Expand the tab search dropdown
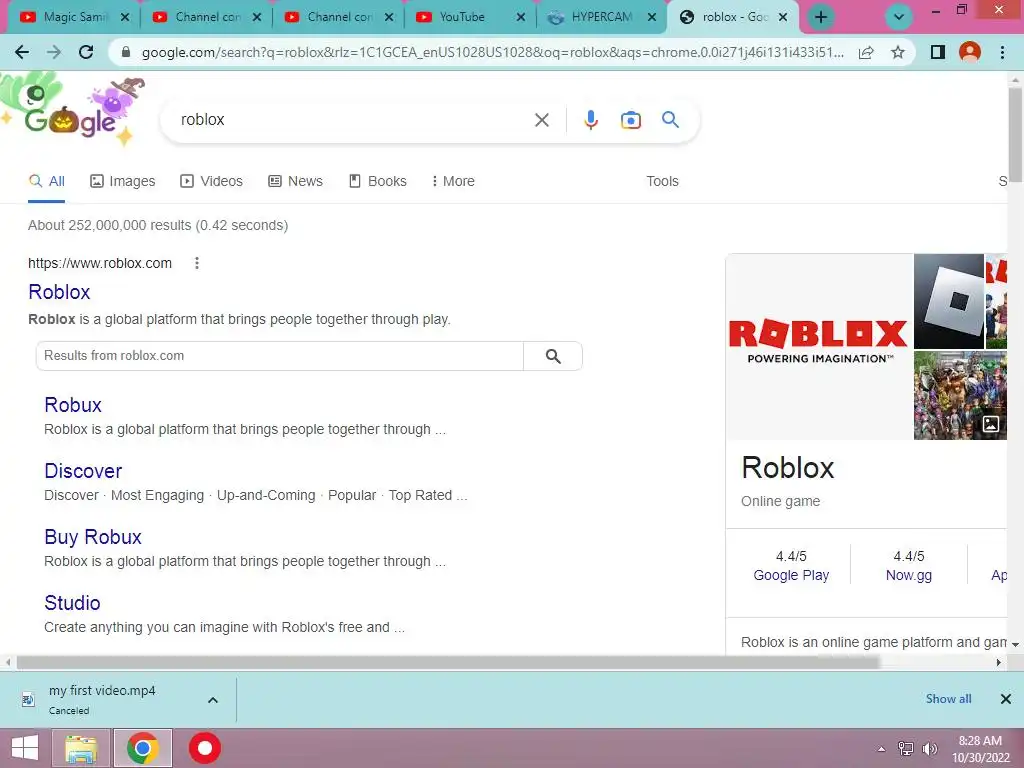The height and width of the screenshot is (768, 1024). 899,17
